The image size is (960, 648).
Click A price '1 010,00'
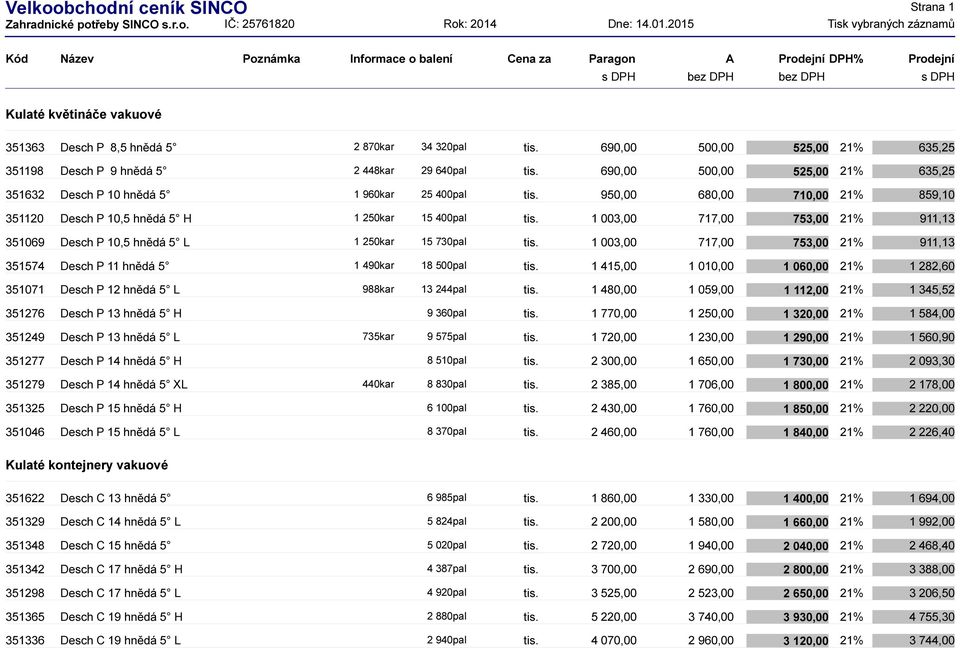pyautogui.click(x=711, y=266)
